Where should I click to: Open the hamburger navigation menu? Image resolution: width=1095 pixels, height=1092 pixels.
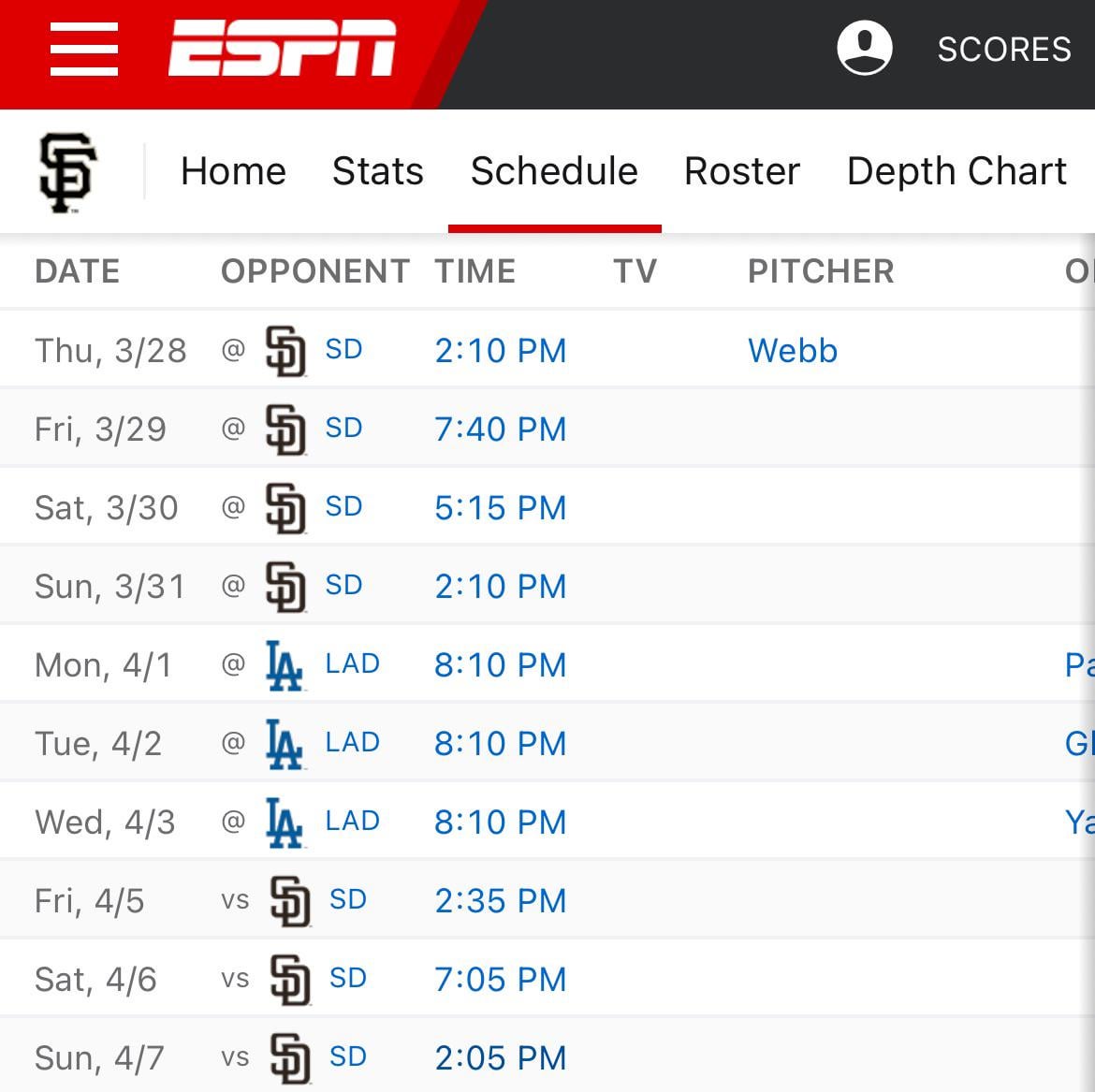tap(84, 49)
